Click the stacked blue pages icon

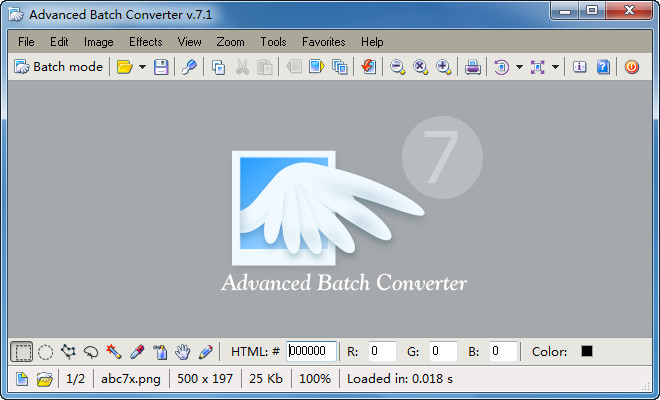340,67
